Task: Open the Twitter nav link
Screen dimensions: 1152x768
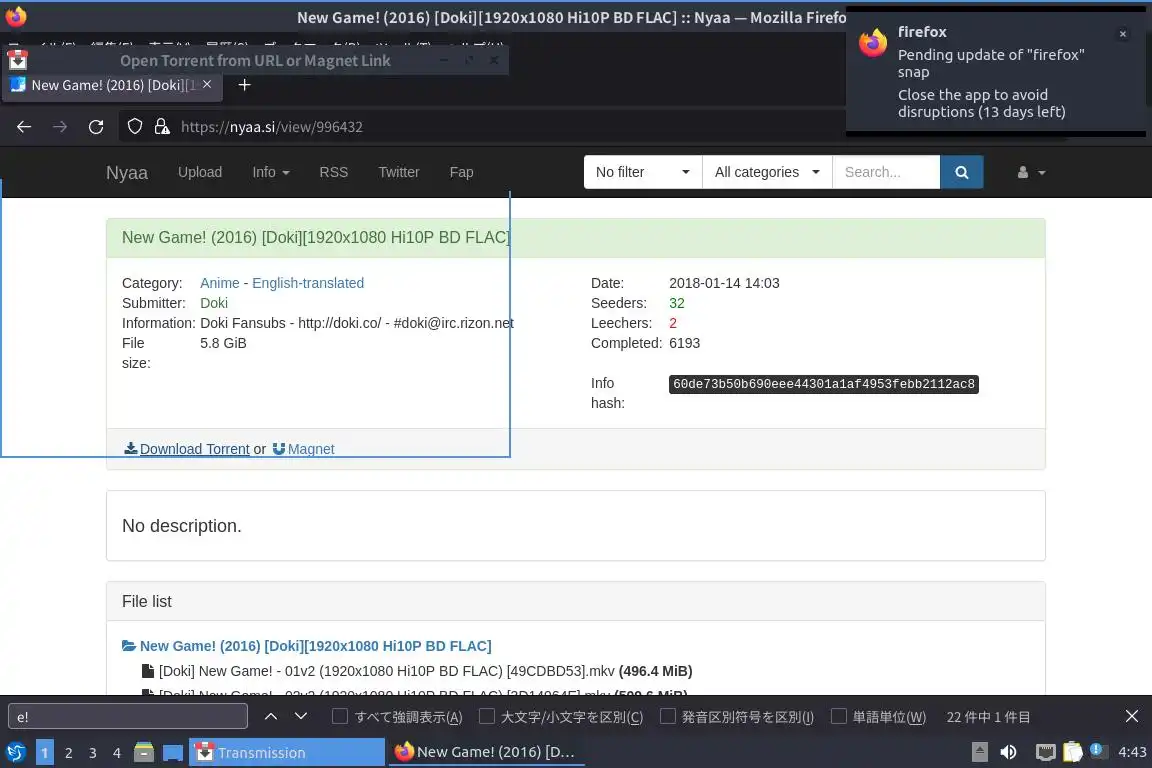Action: [x=398, y=172]
